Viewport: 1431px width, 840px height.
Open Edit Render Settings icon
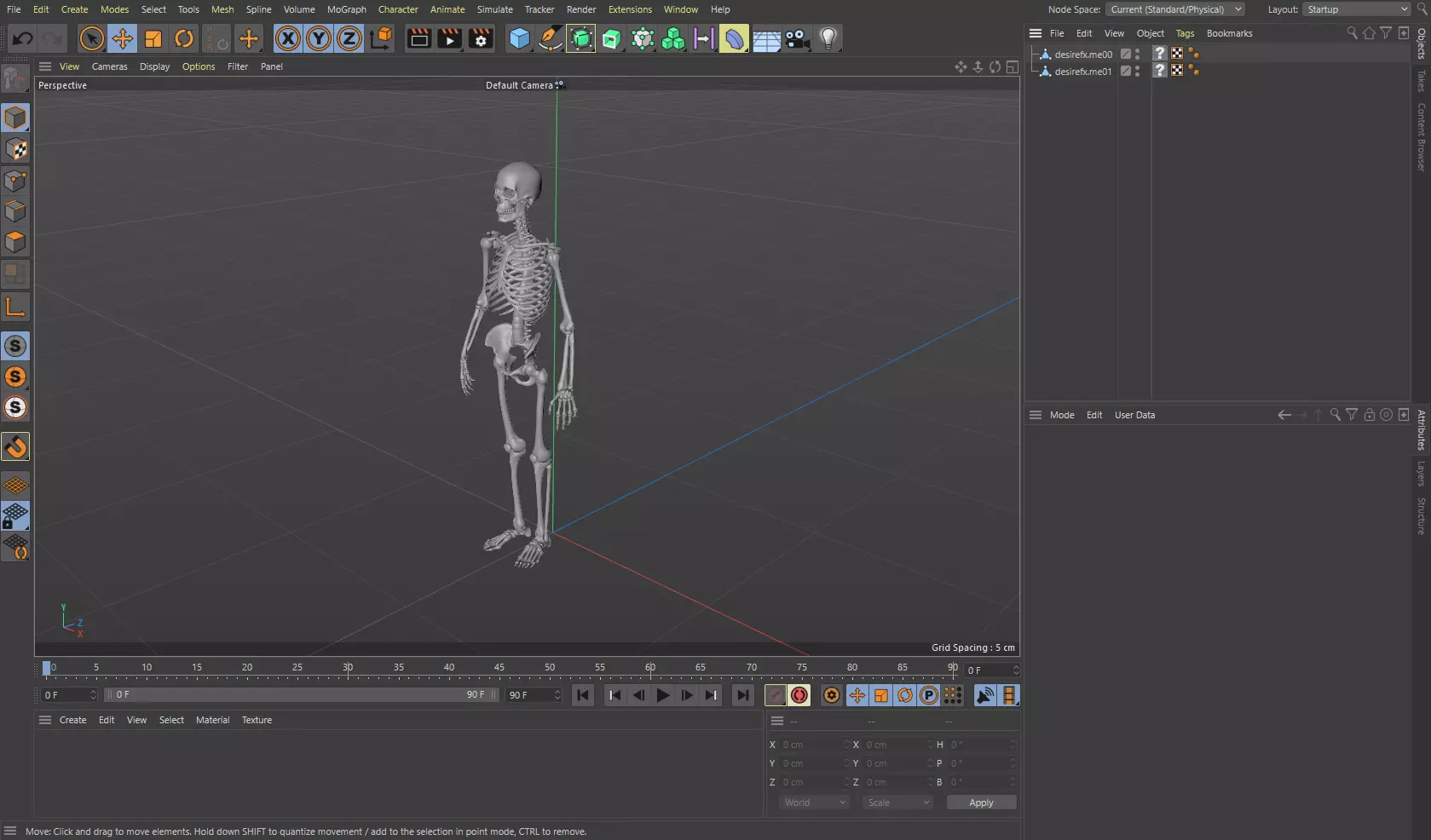tap(481, 38)
